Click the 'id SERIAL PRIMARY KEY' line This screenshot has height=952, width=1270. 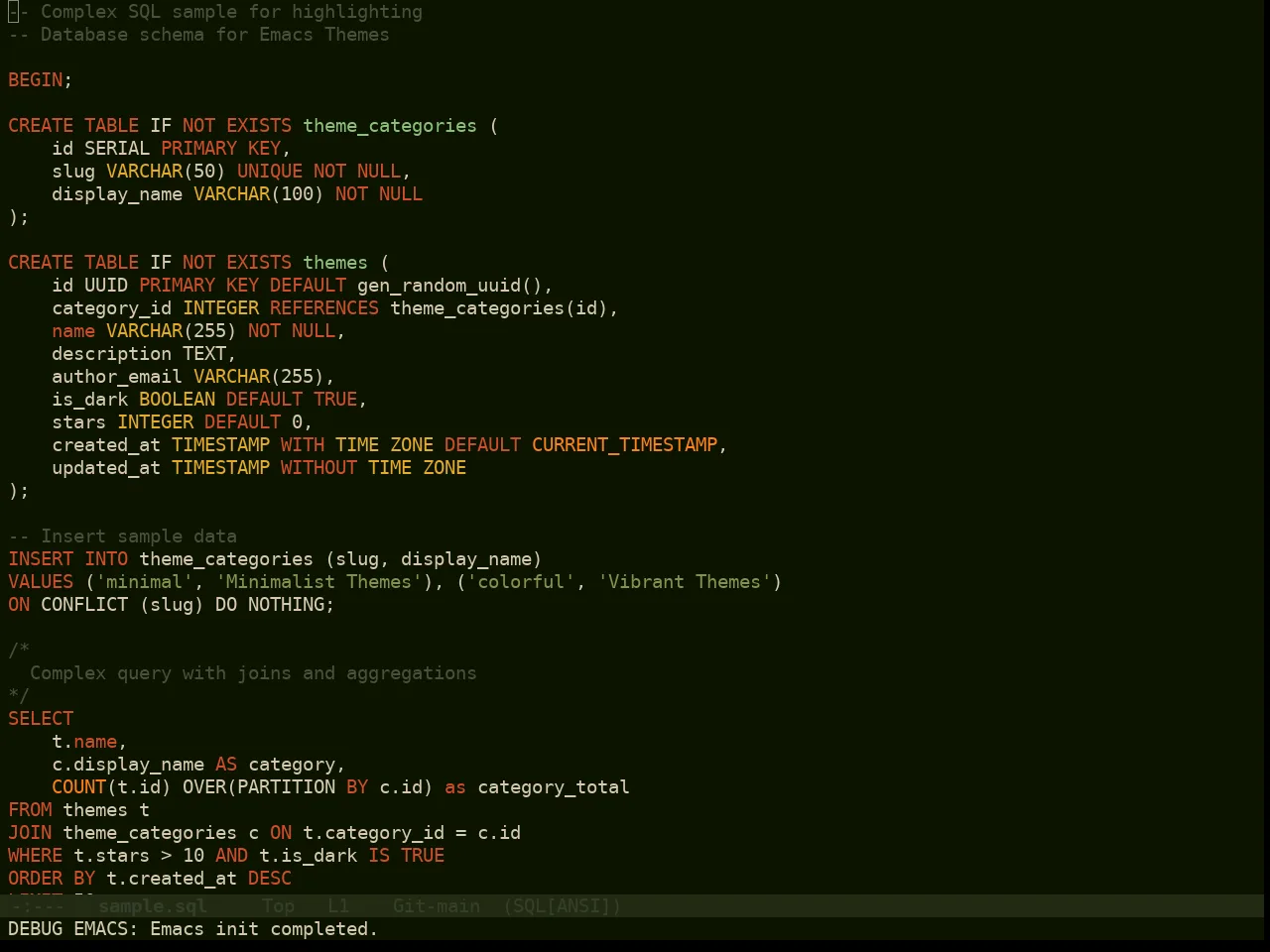(x=171, y=149)
